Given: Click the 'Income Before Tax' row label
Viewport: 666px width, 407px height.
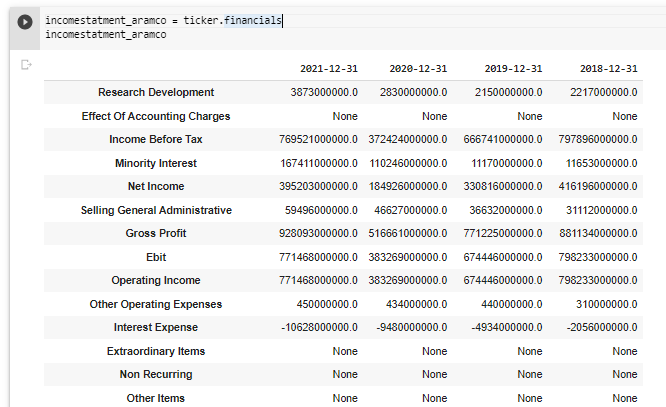Looking at the screenshot, I should (156, 139).
